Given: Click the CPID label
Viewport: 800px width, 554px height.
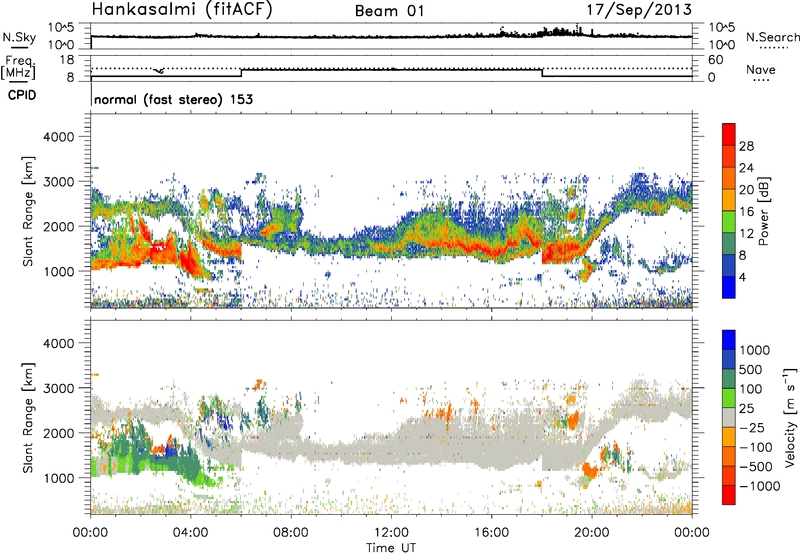Looking at the screenshot, I should (x=22, y=95).
